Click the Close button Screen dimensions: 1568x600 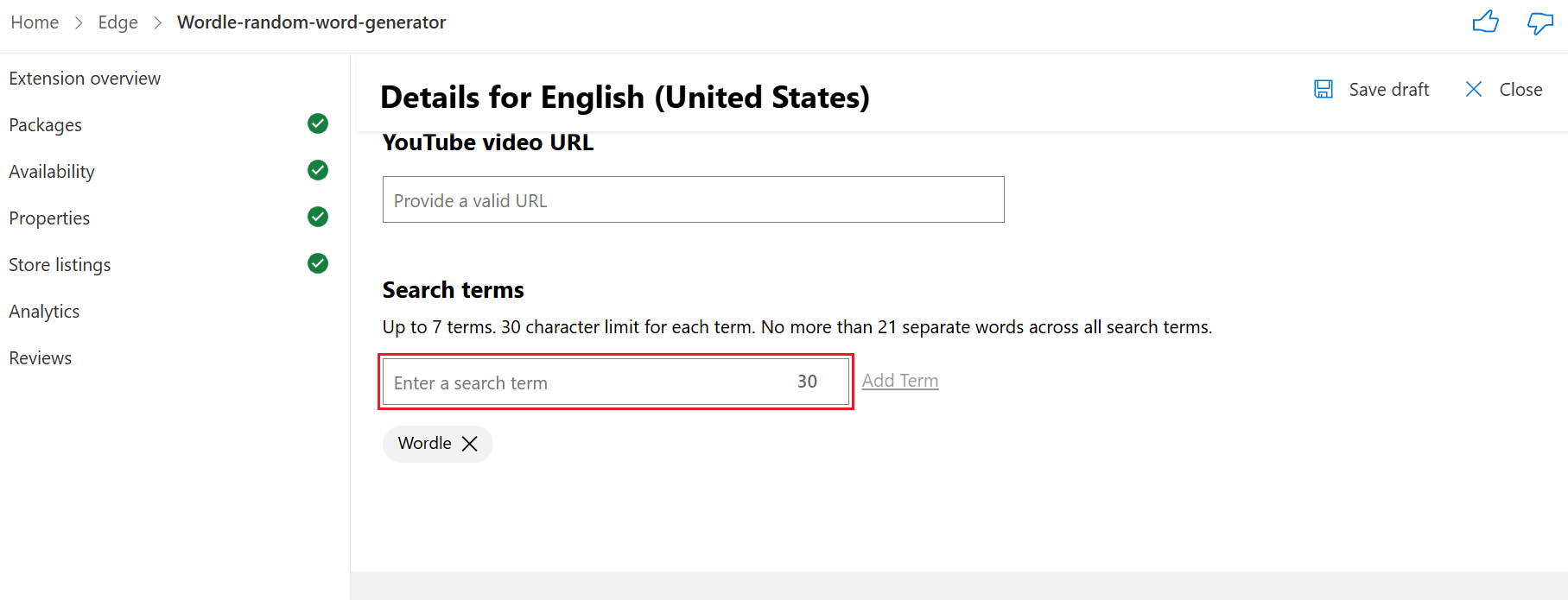click(x=1520, y=89)
